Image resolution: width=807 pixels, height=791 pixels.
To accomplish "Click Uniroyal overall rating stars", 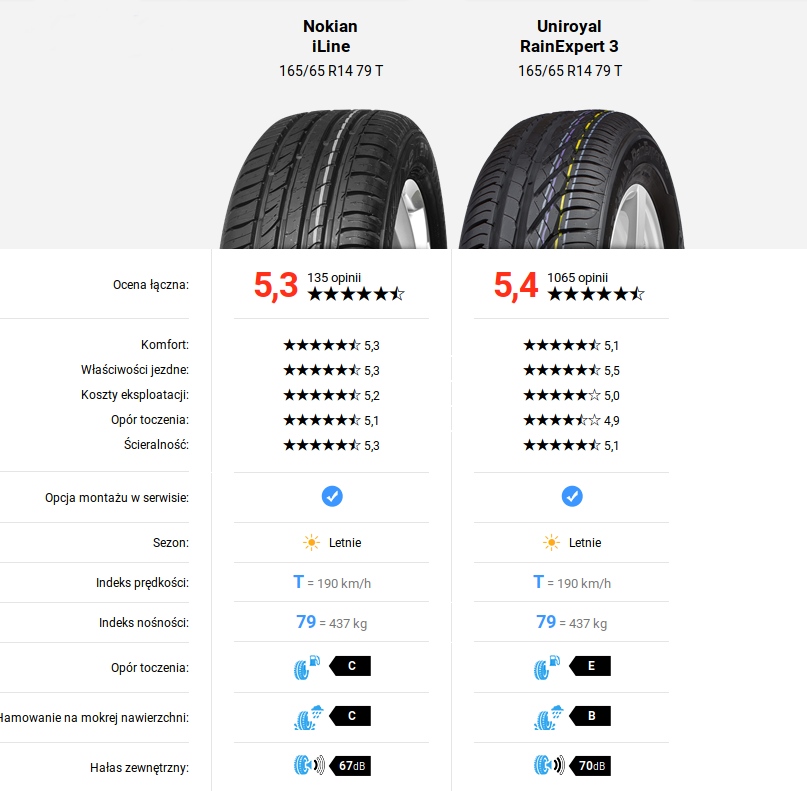I will tap(596, 294).
